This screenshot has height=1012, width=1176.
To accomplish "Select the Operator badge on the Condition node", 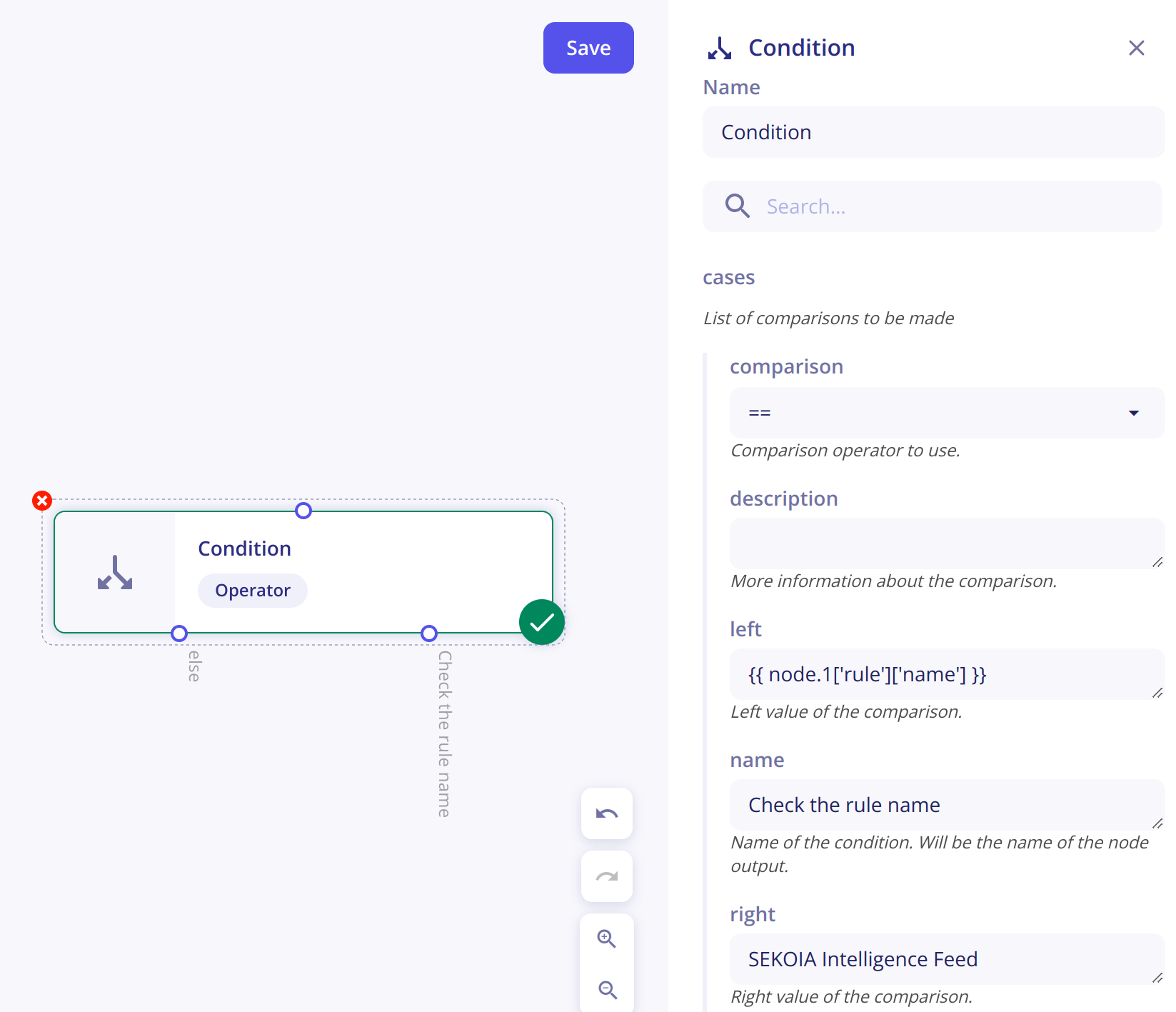I will 252,590.
